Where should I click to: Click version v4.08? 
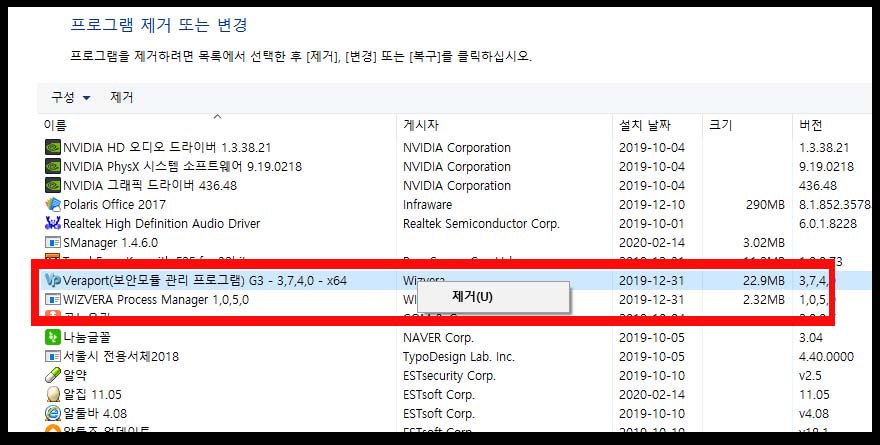point(814,414)
